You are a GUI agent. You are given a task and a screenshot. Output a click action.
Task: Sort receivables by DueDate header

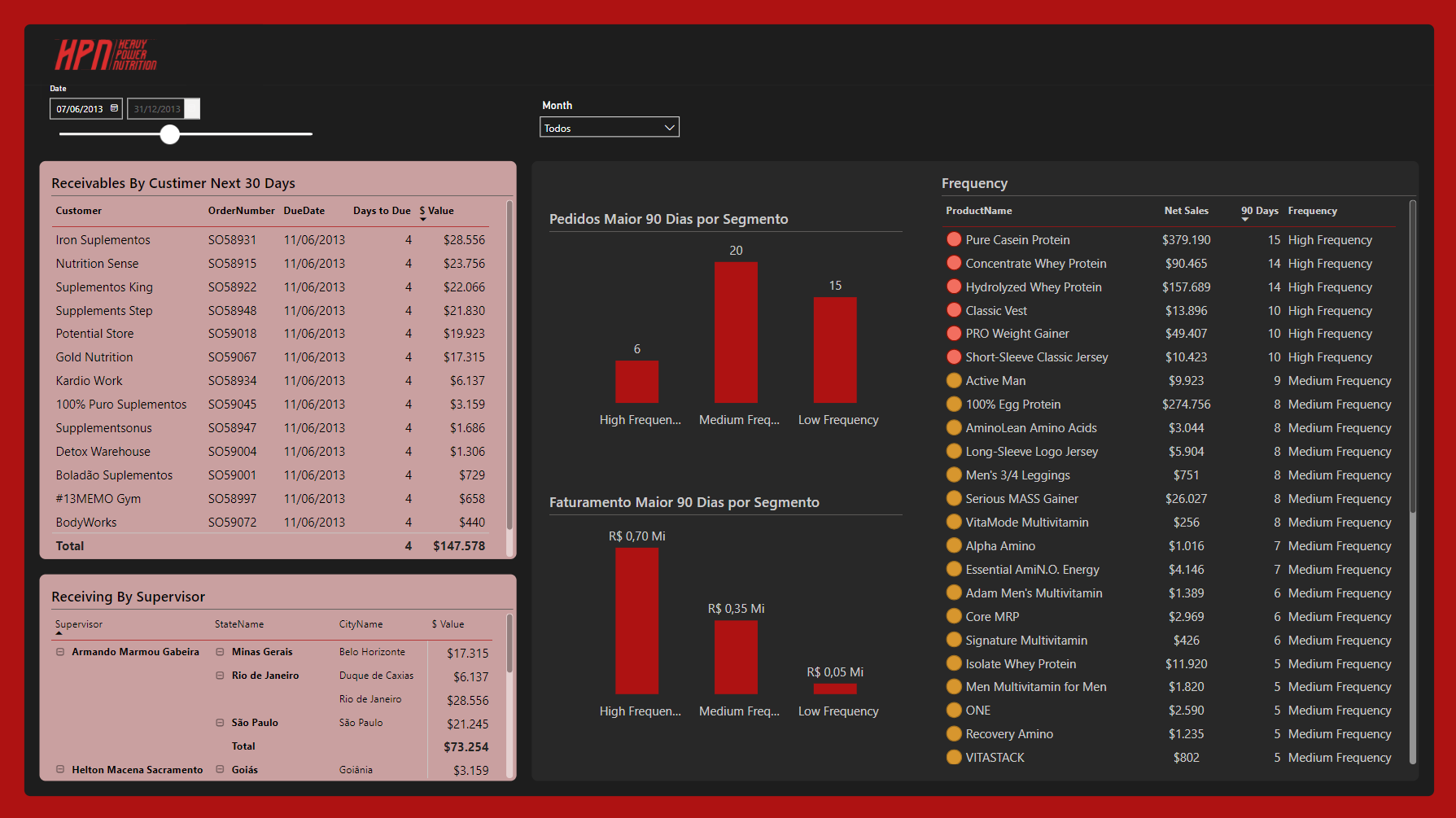tap(304, 211)
